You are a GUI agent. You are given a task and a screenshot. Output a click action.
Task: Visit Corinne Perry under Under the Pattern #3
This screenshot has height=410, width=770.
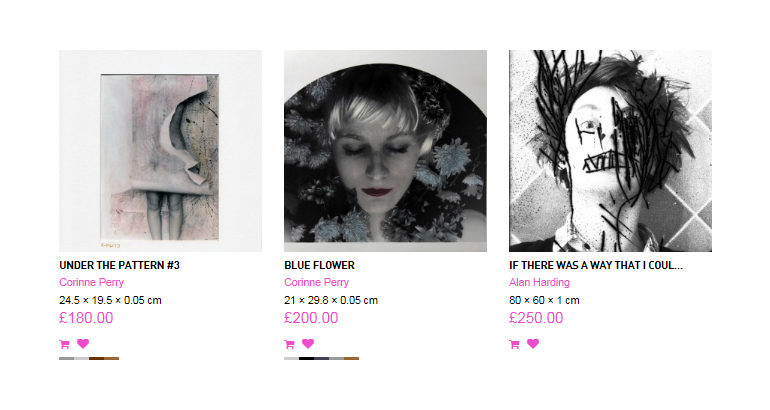click(91, 282)
